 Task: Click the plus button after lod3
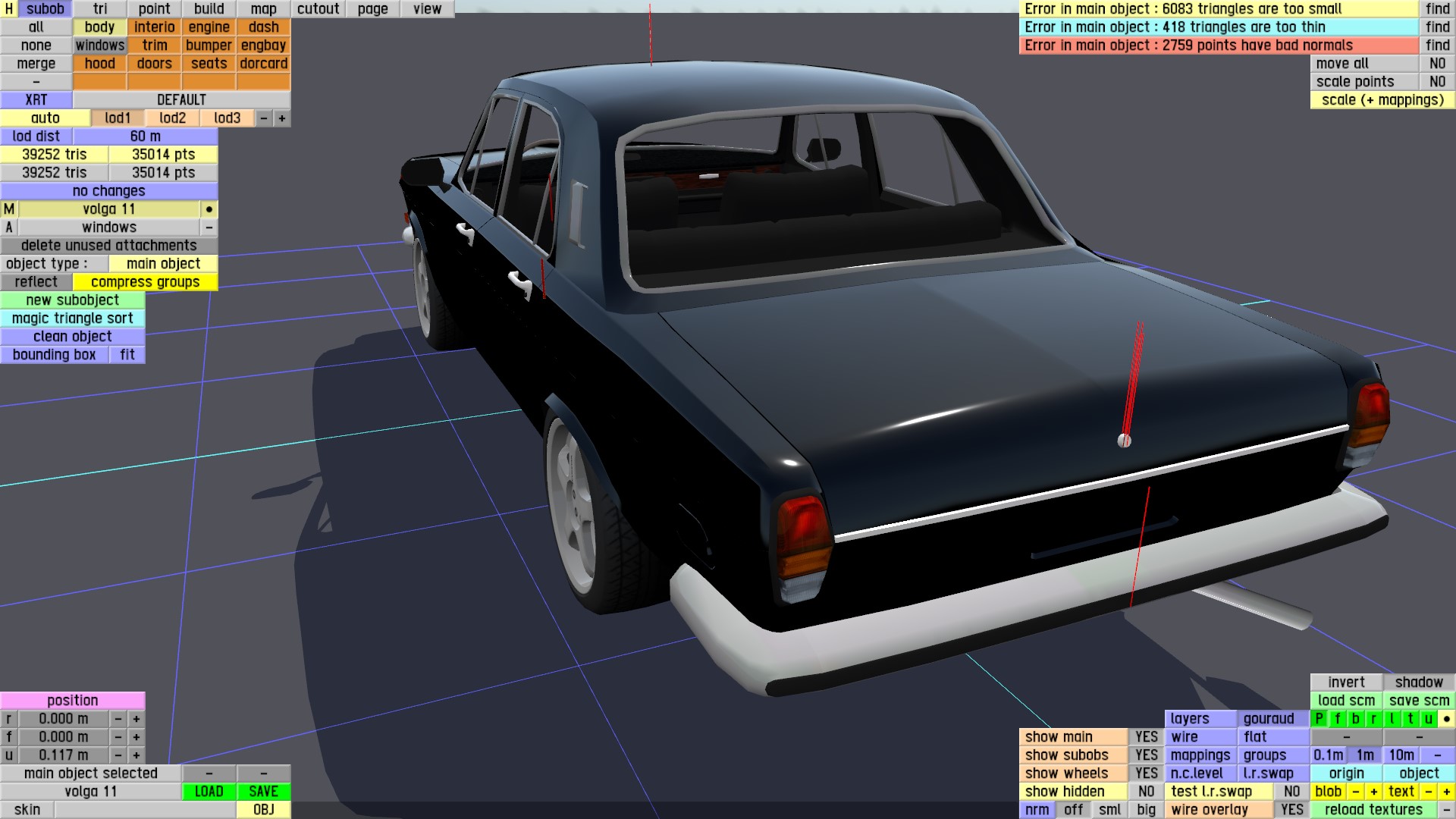[282, 118]
